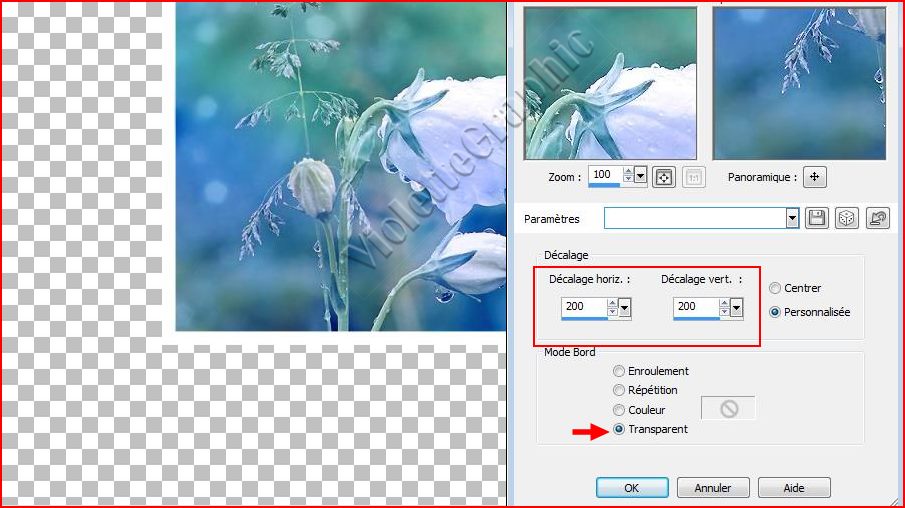This screenshot has height=508, width=905.
Task: Select the Personnalisée radio option
Action: pos(775,312)
